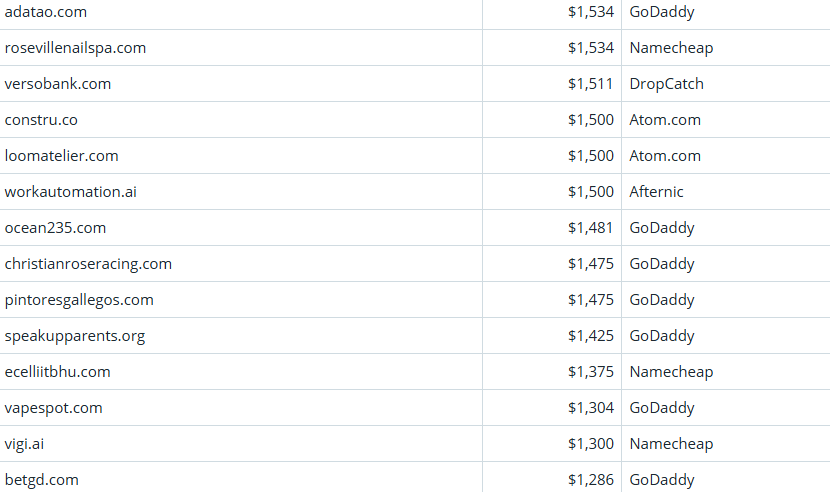Click the $1,481 price cell
The image size is (830, 492).
[x=590, y=228]
